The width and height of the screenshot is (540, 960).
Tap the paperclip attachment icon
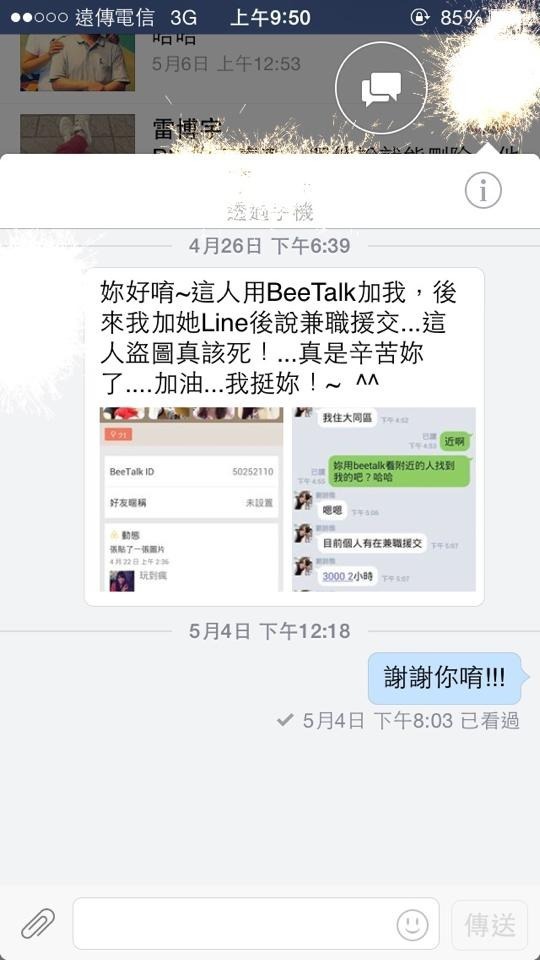[x=38, y=923]
